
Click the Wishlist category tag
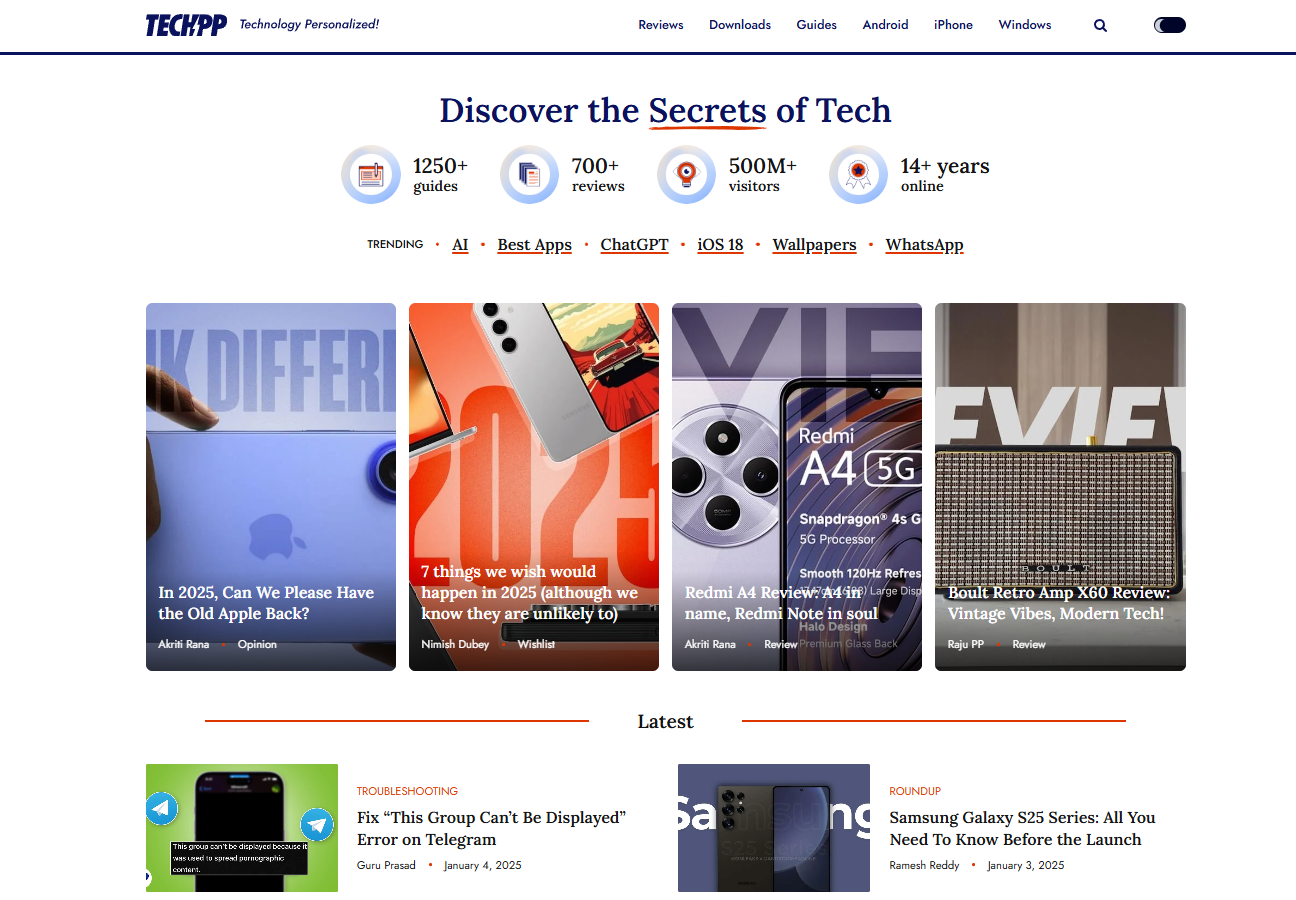(x=536, y=644)
